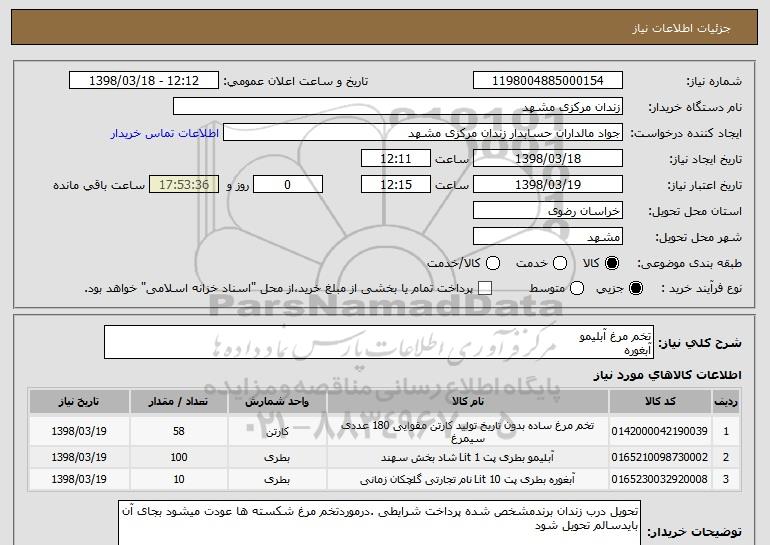This screenshot has height=545, width=770.
Task: Click the creation date field 1398/03/18
Action: pyautogui.click(x=548, y=159)
